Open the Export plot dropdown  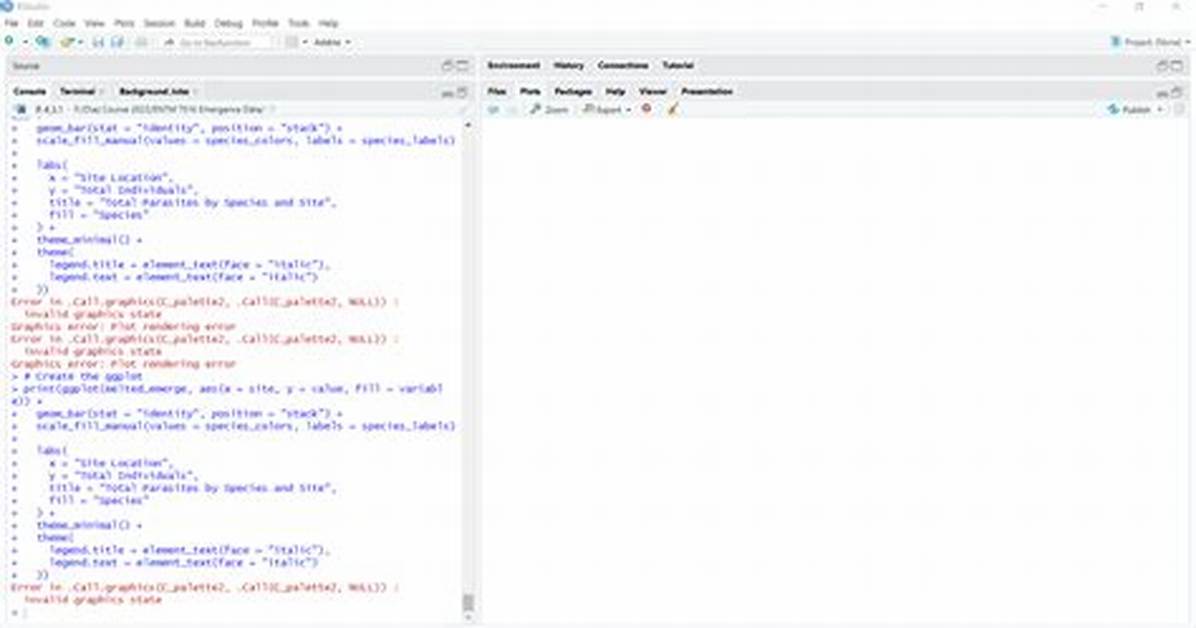[608, 110]
